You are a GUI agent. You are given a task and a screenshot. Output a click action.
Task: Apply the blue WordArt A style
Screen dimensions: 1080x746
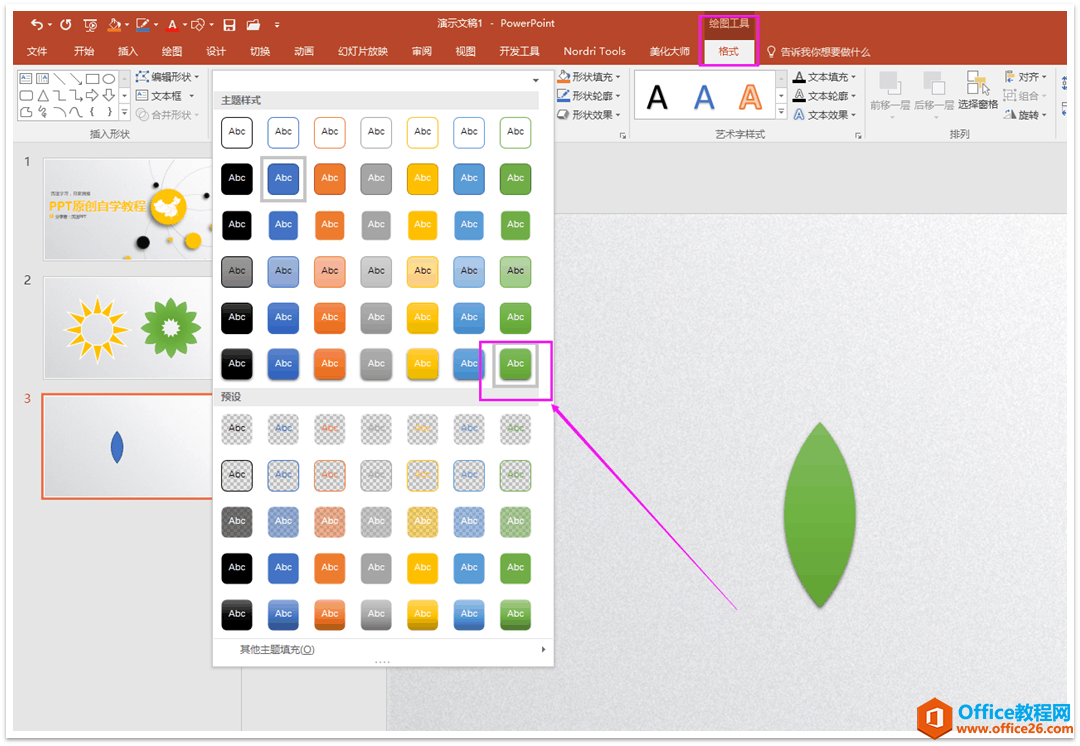tap(703, 97)
